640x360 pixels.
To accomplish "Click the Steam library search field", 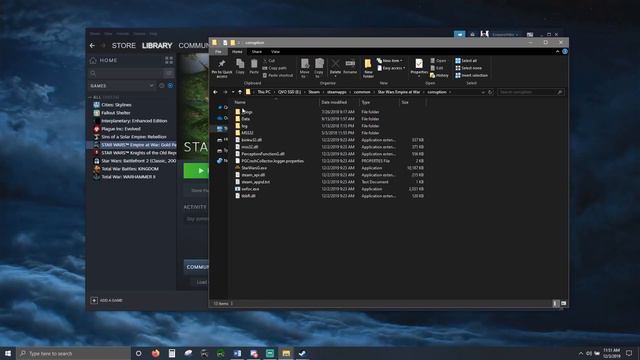I will pyautogui.click(x=127, y=73).
